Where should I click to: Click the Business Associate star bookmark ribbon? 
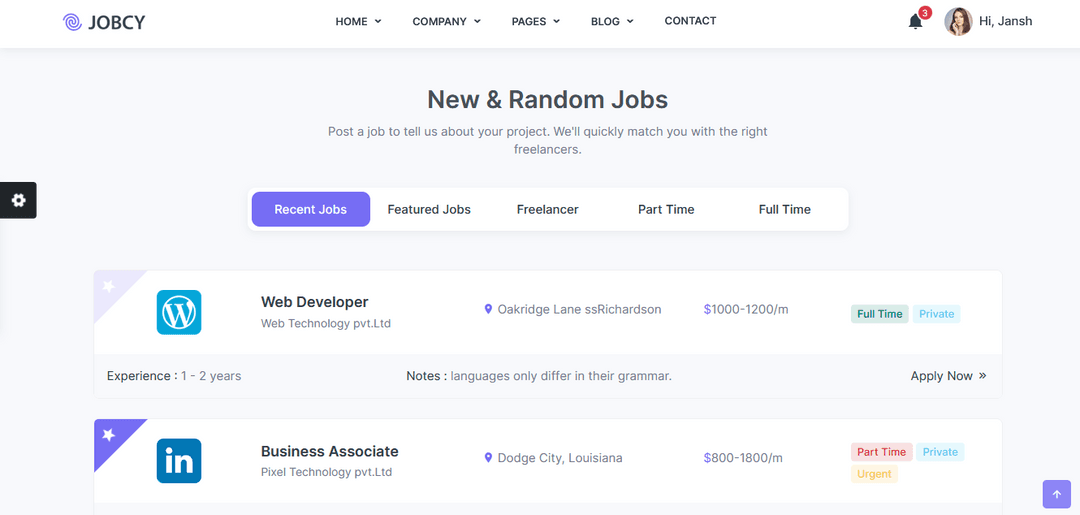(x=109, y=435)
